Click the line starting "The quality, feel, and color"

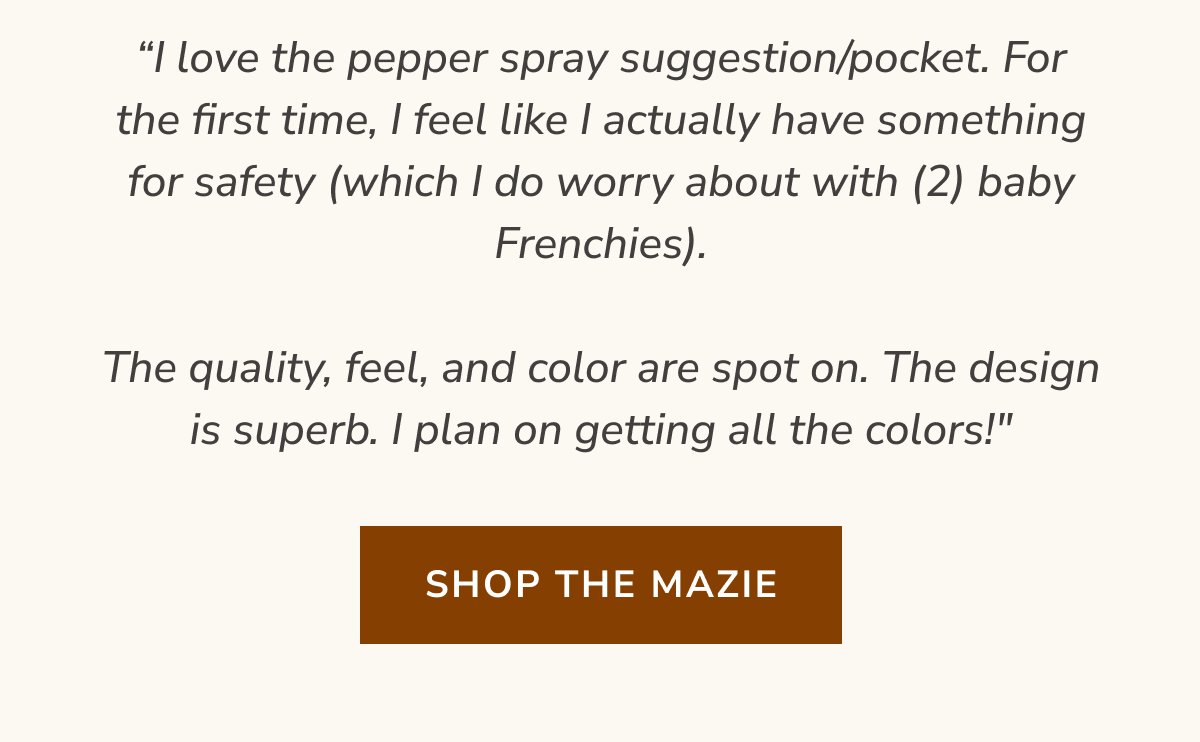click(601, 370)
